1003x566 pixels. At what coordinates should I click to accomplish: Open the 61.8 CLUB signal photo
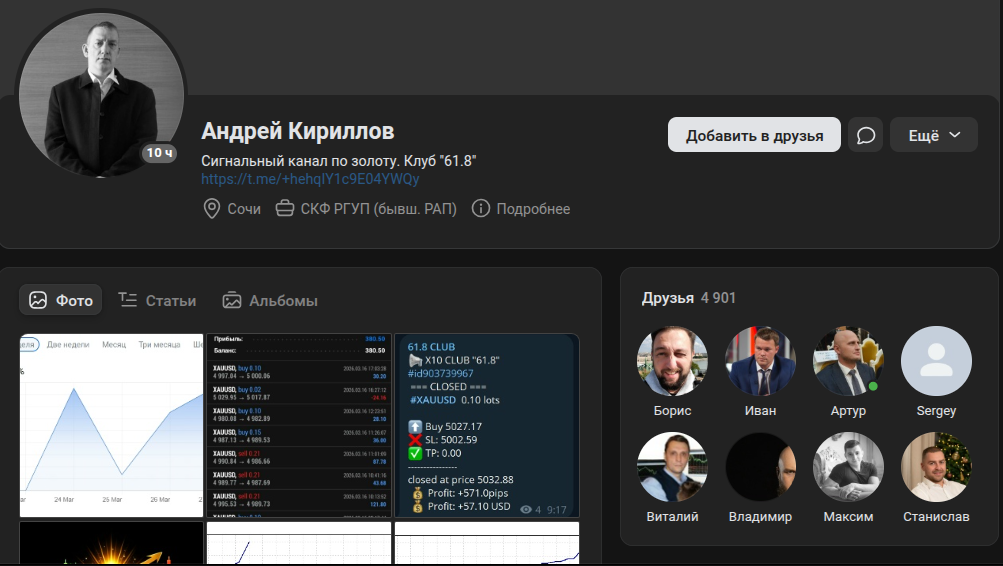487,425
